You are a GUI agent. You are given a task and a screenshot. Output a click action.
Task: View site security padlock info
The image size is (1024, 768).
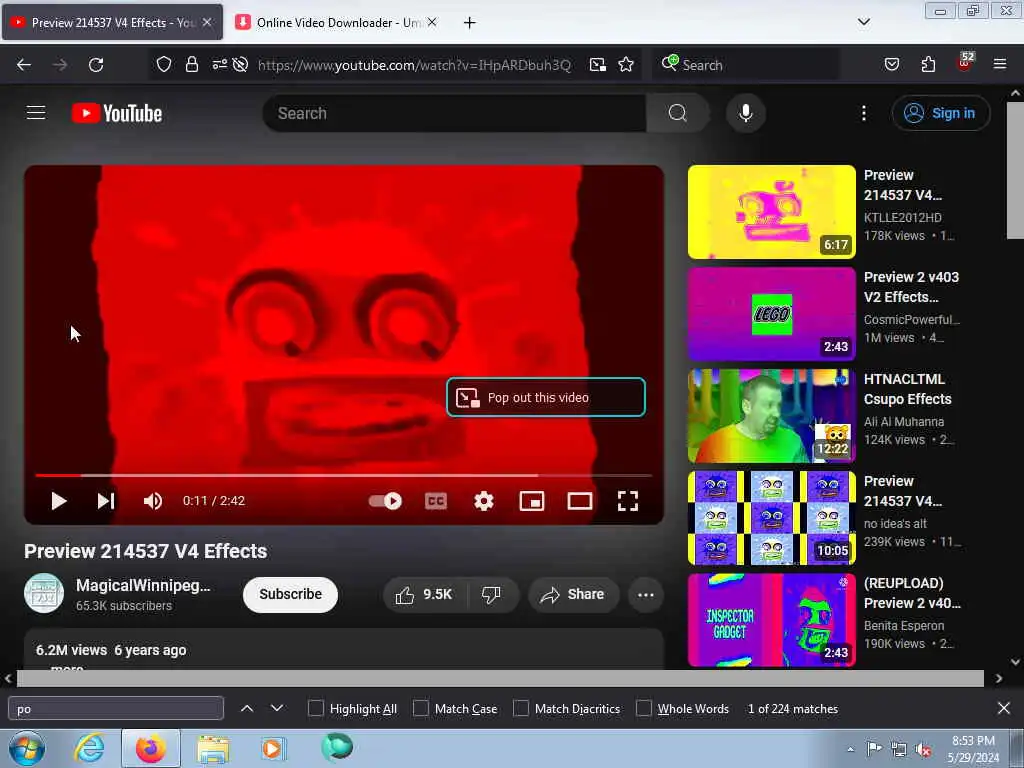[191, 64]
